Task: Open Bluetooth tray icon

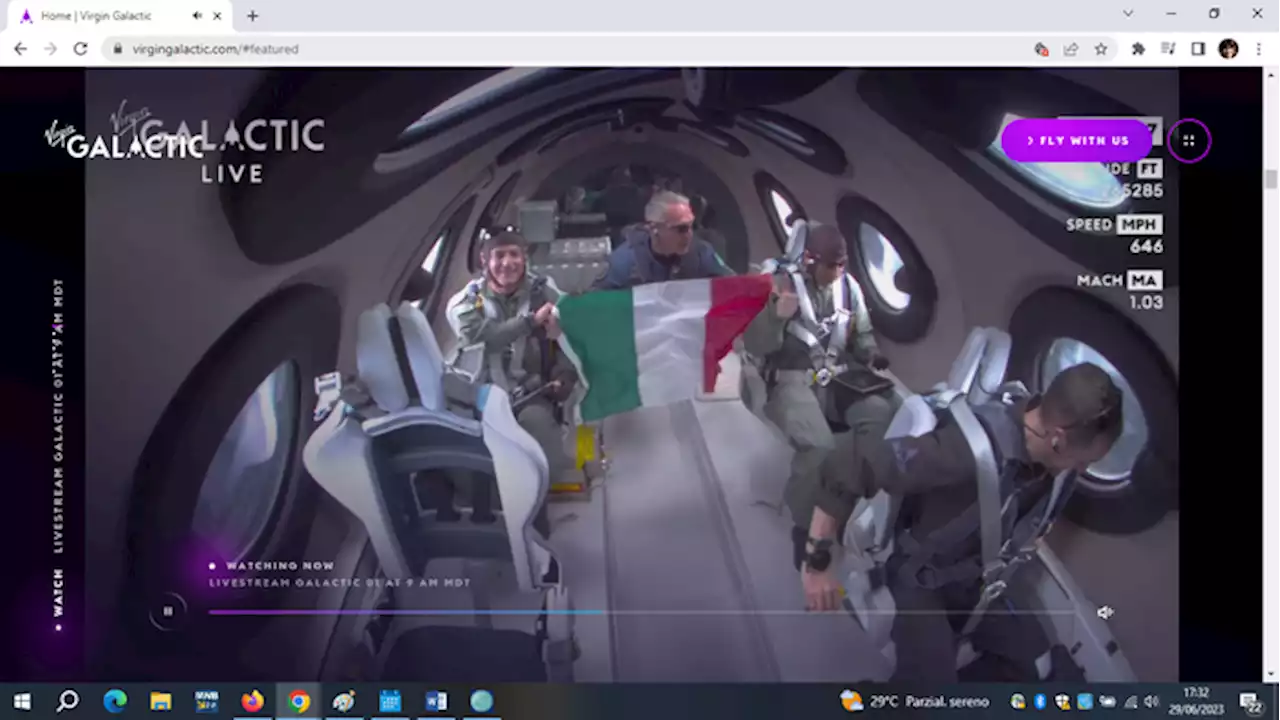Action: [1040, 702]
